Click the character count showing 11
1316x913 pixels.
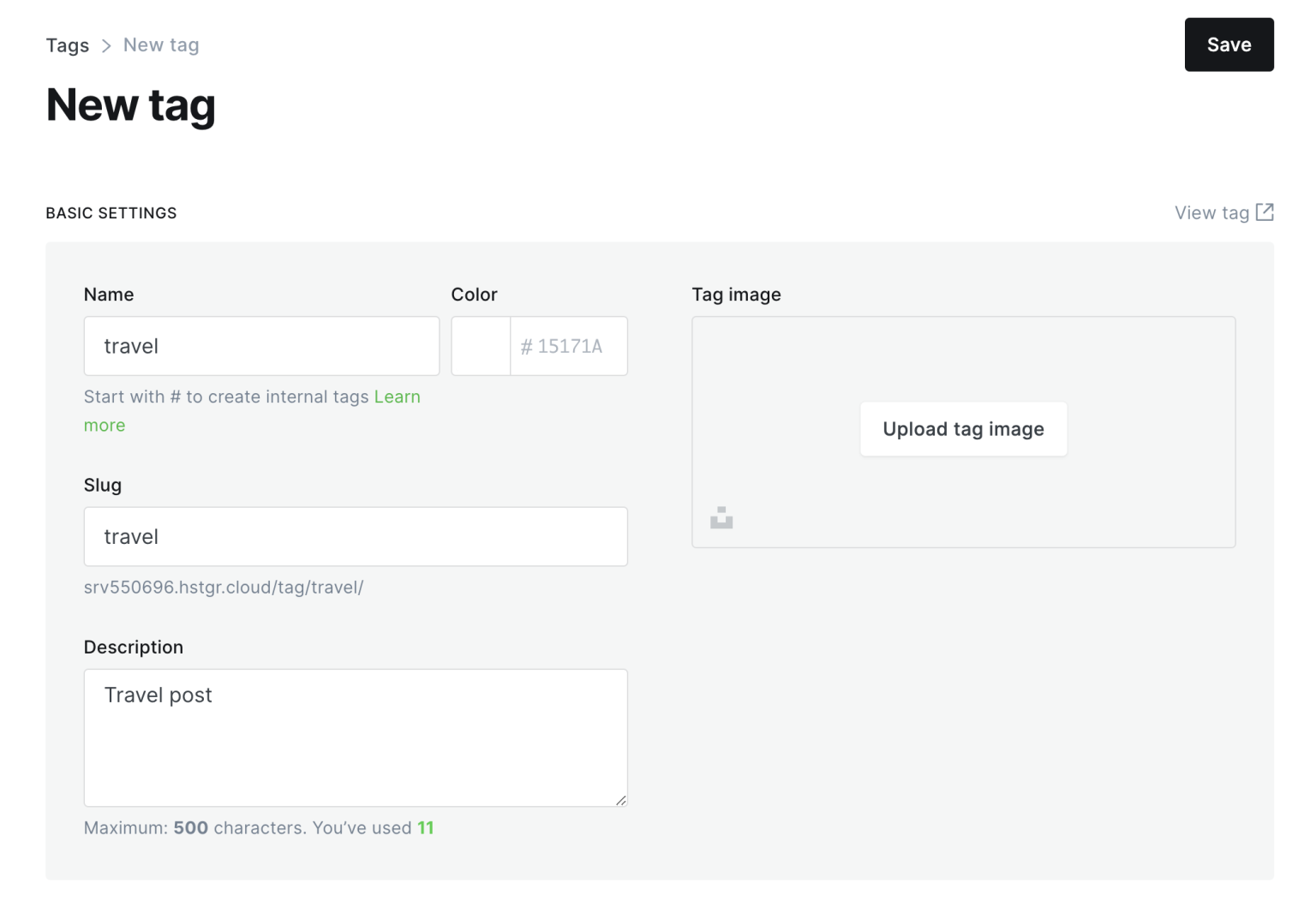[x=426, y=827]
